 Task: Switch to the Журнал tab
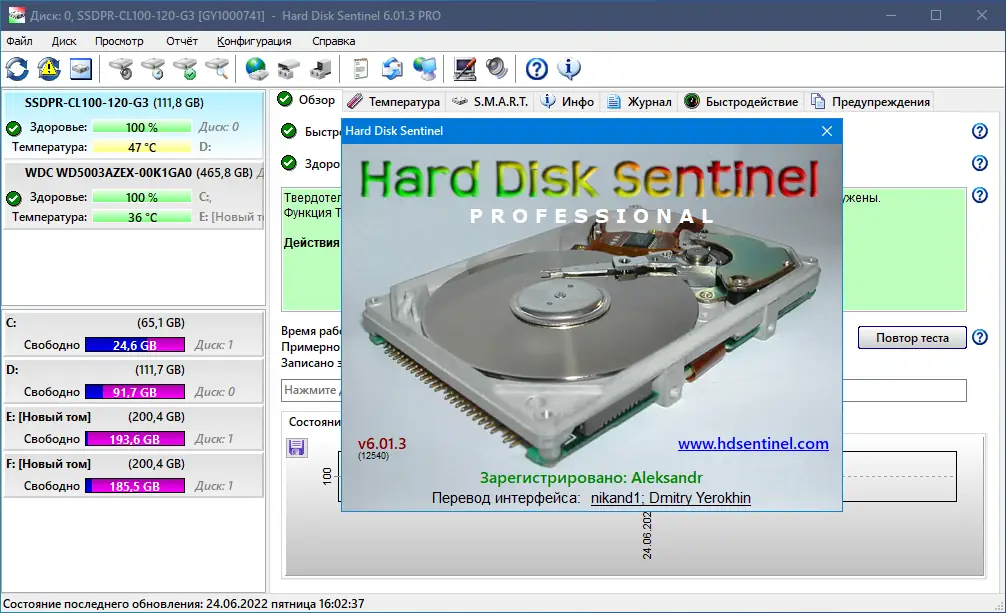(x=639, y=101)
